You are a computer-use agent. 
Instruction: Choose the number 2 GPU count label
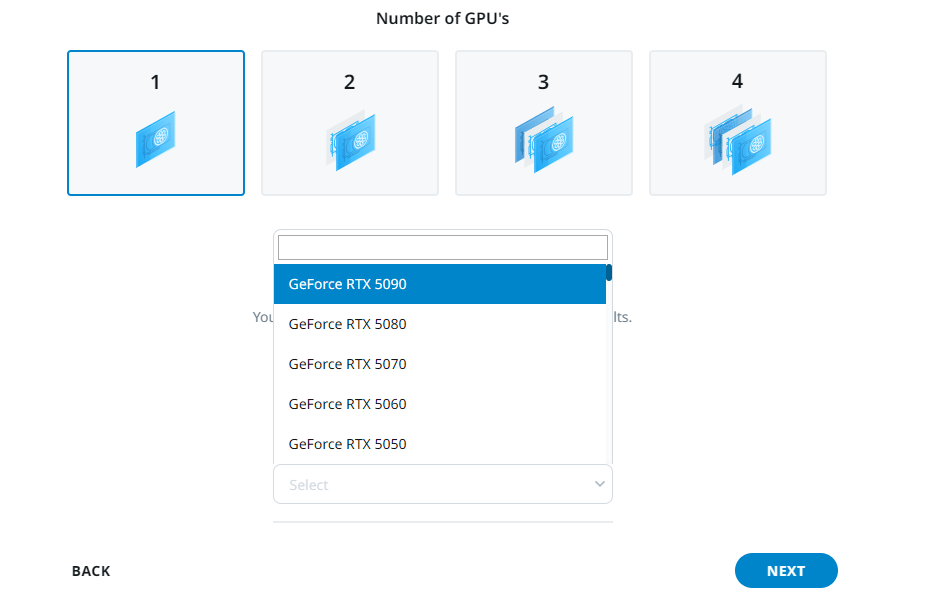[349, 82]
